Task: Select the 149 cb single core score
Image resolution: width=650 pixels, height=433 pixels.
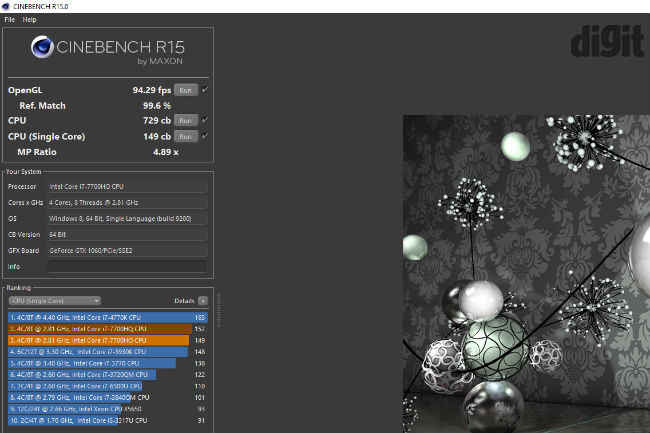Action: tap(157, 136)
